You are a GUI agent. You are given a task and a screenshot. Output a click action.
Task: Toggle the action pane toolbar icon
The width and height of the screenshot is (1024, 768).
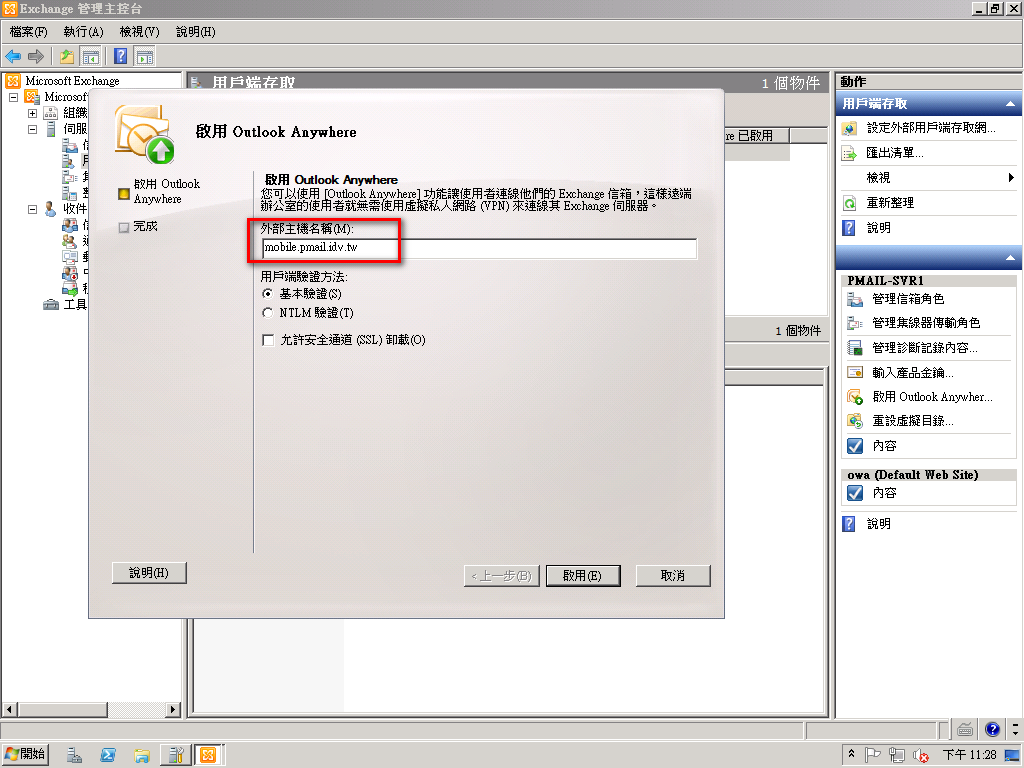coord(145,57)
